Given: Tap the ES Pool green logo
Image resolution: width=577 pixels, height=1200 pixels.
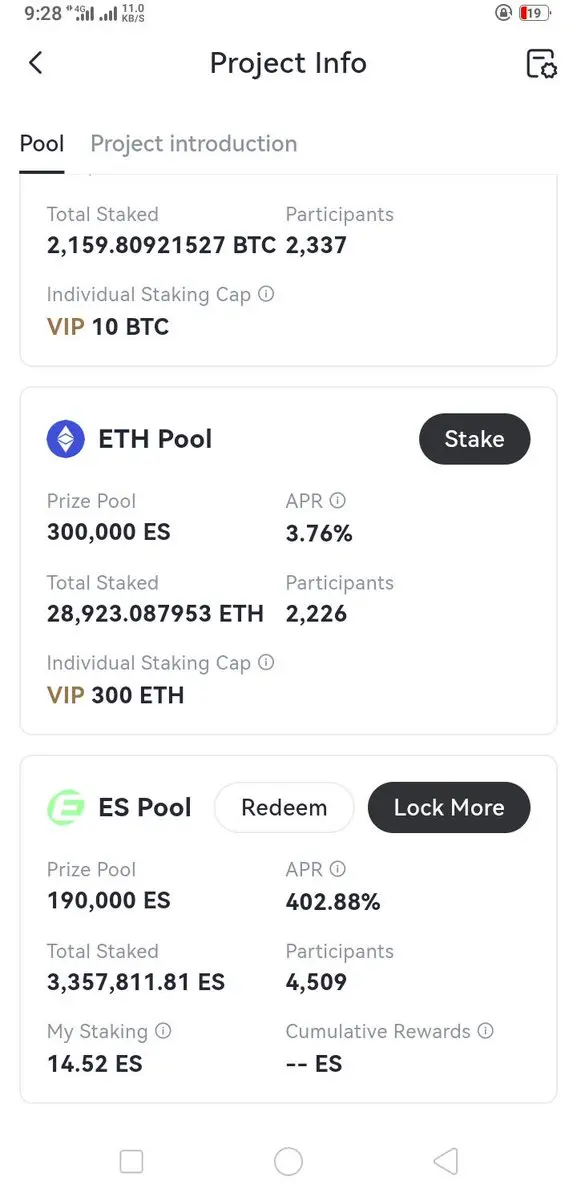Looking at the screenshot, I should 66,808.
